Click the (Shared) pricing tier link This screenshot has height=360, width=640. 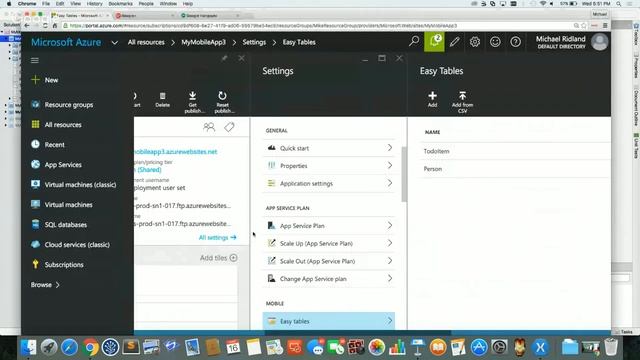point(148,170)
